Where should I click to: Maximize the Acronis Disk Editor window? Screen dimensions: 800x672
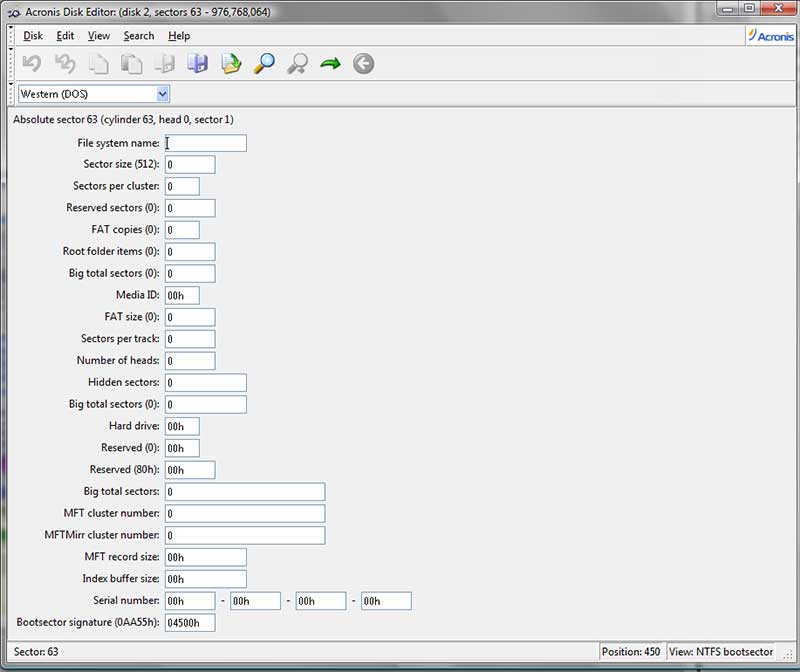(x=749, y=9)
